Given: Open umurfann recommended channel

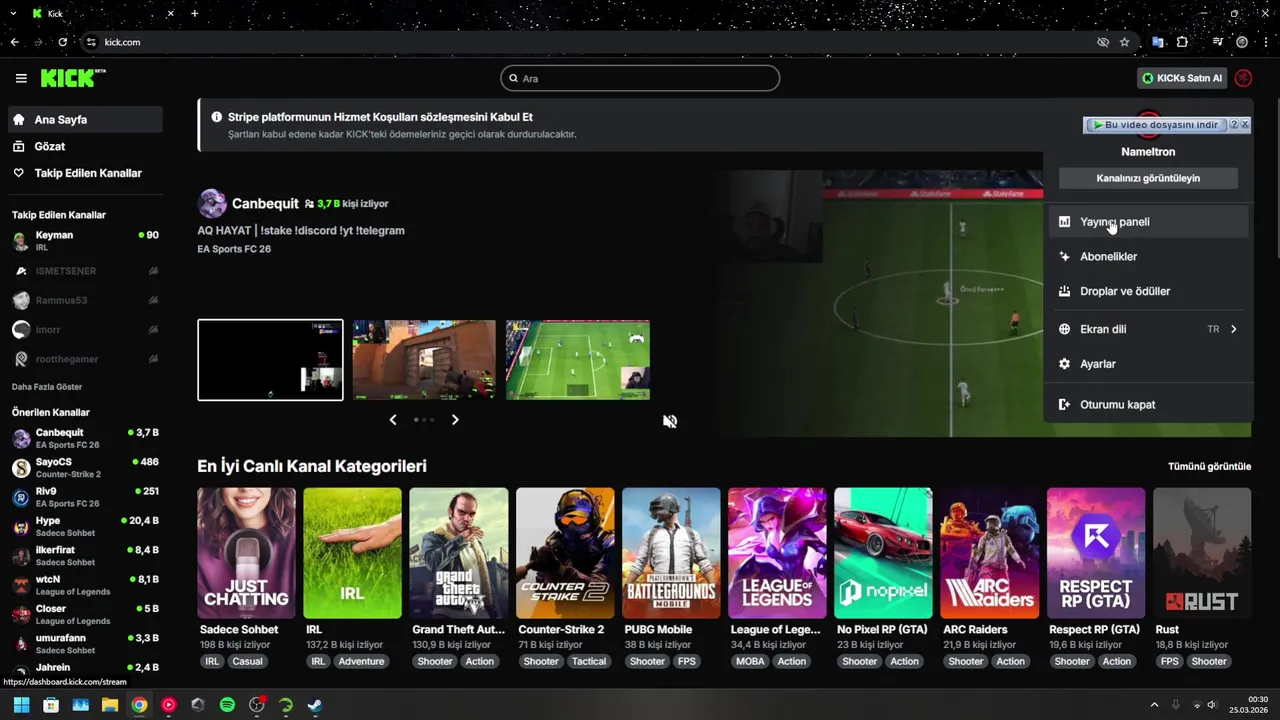Looking at the screenshot, I should coord(85,643).
